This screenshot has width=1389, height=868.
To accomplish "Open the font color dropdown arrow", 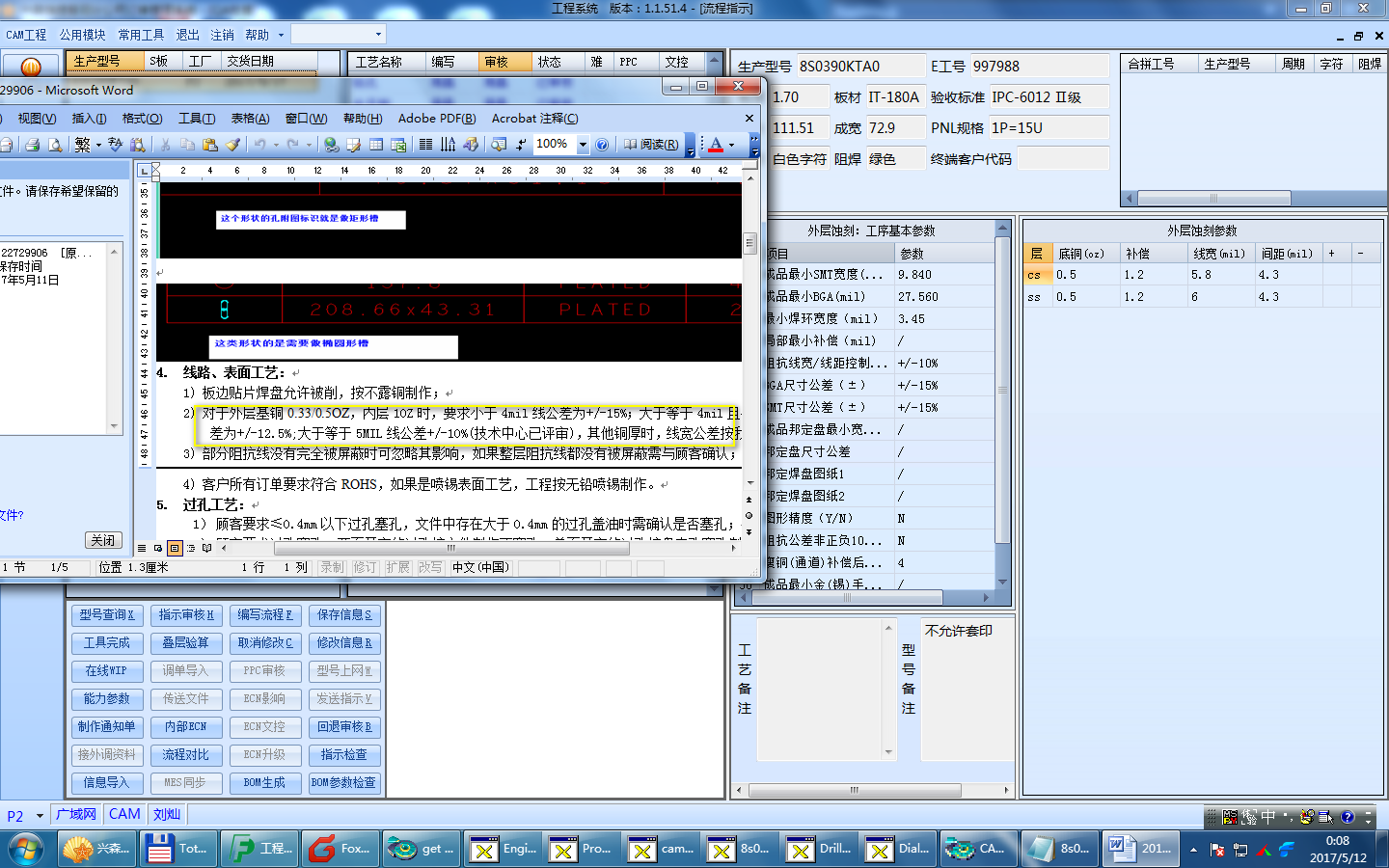I will coord(732,145).
